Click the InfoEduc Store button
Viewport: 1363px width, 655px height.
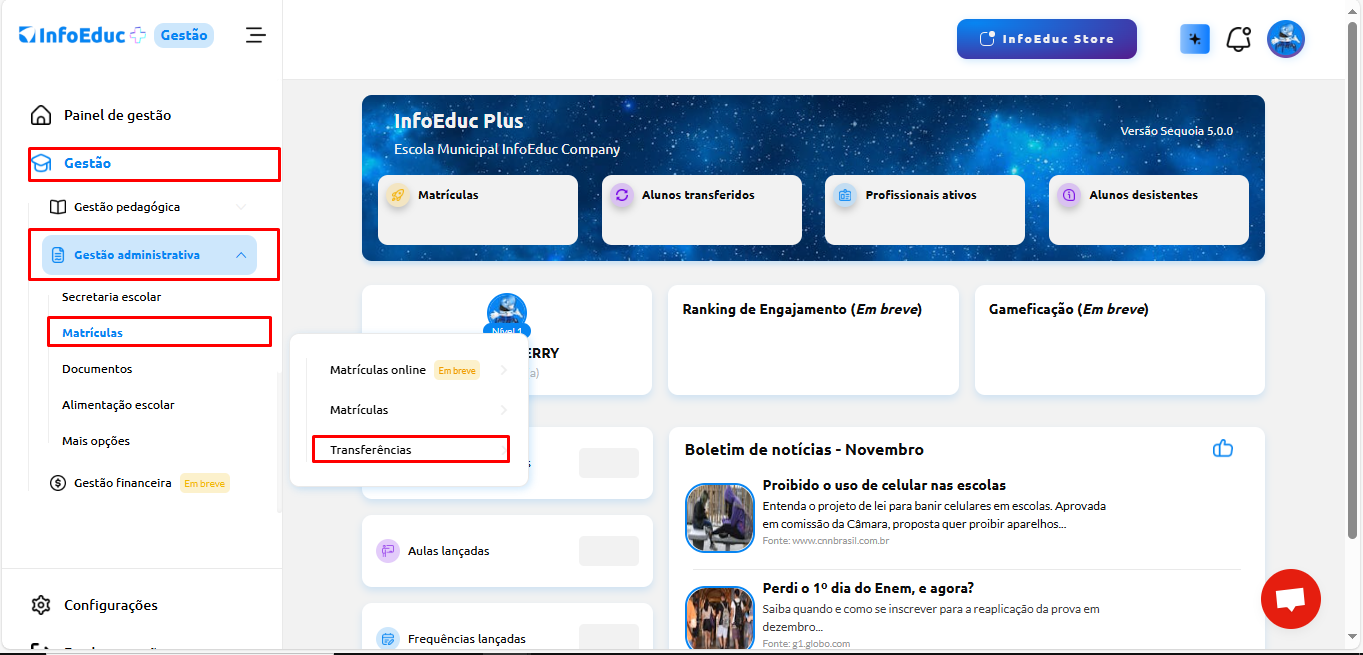(1047, 39)
